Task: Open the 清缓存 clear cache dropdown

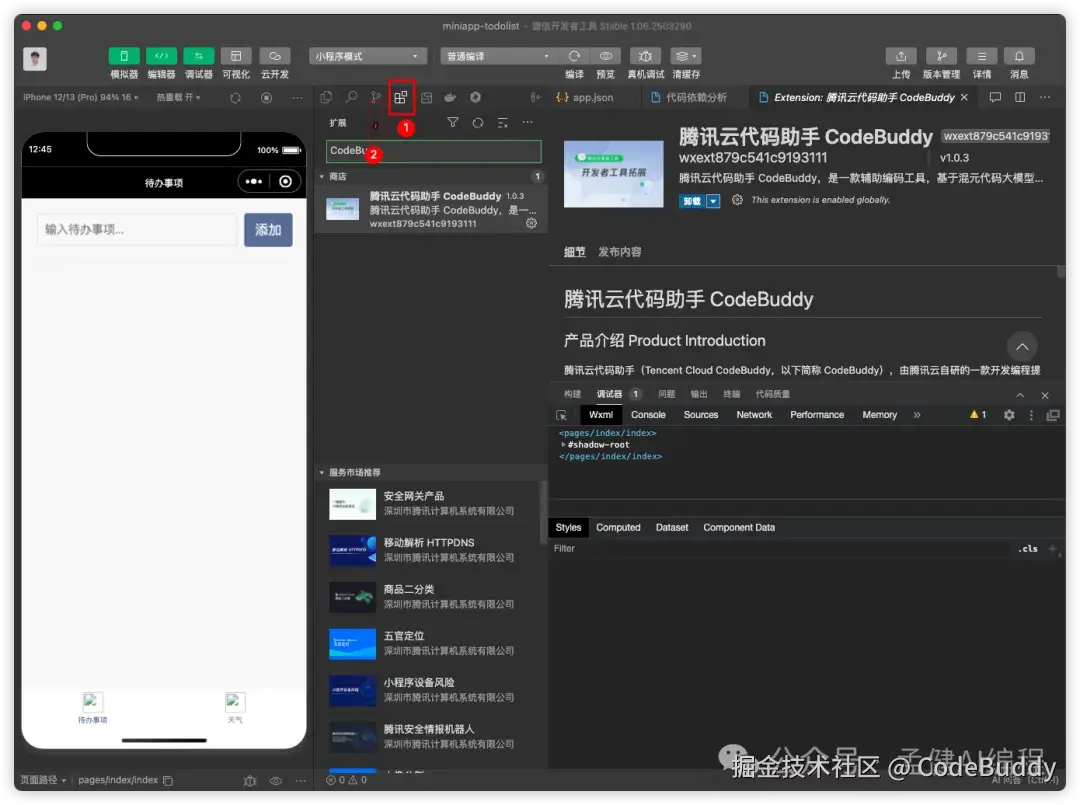Action: [x=686, y=56]
